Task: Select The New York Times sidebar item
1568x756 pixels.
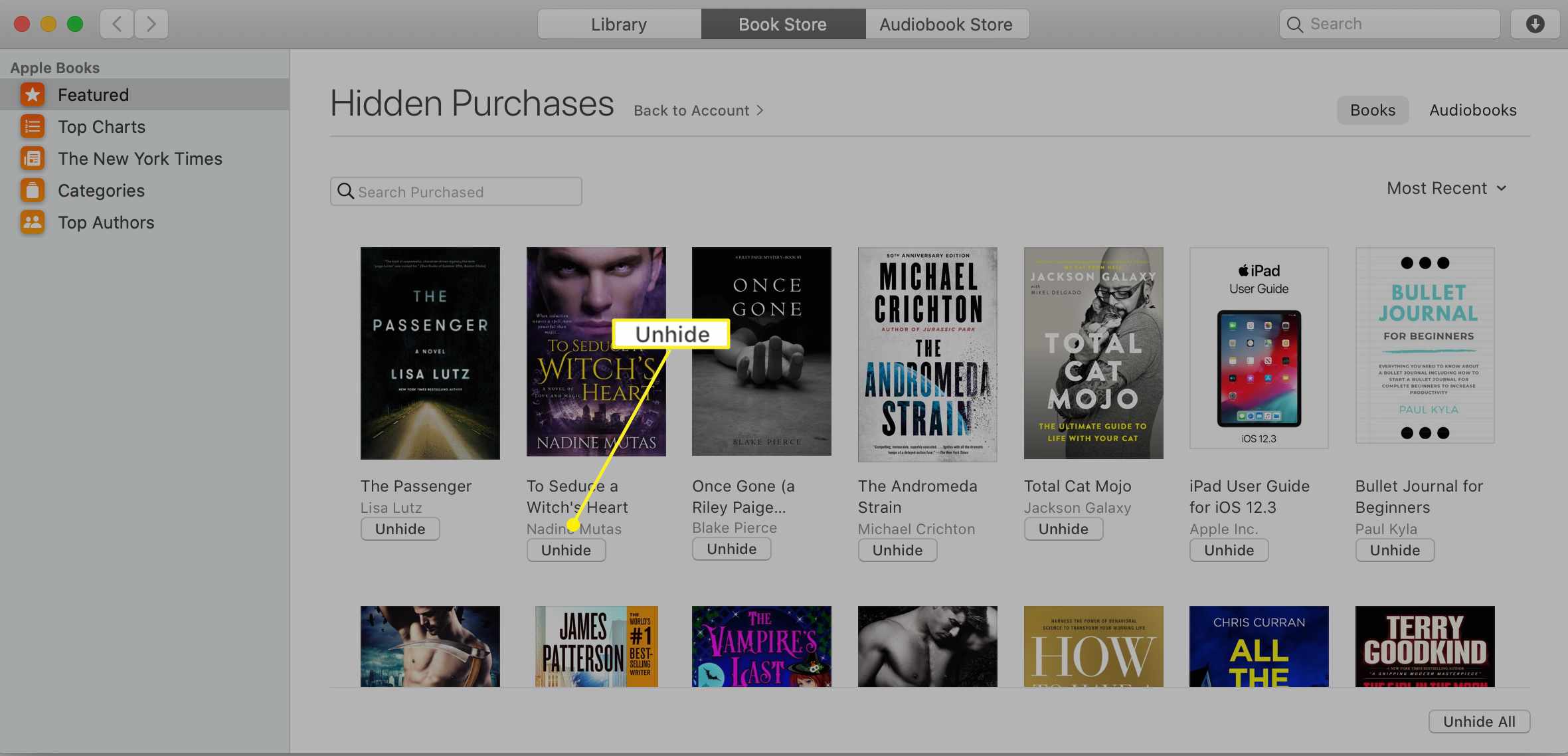Action: (x=145, y=159)
